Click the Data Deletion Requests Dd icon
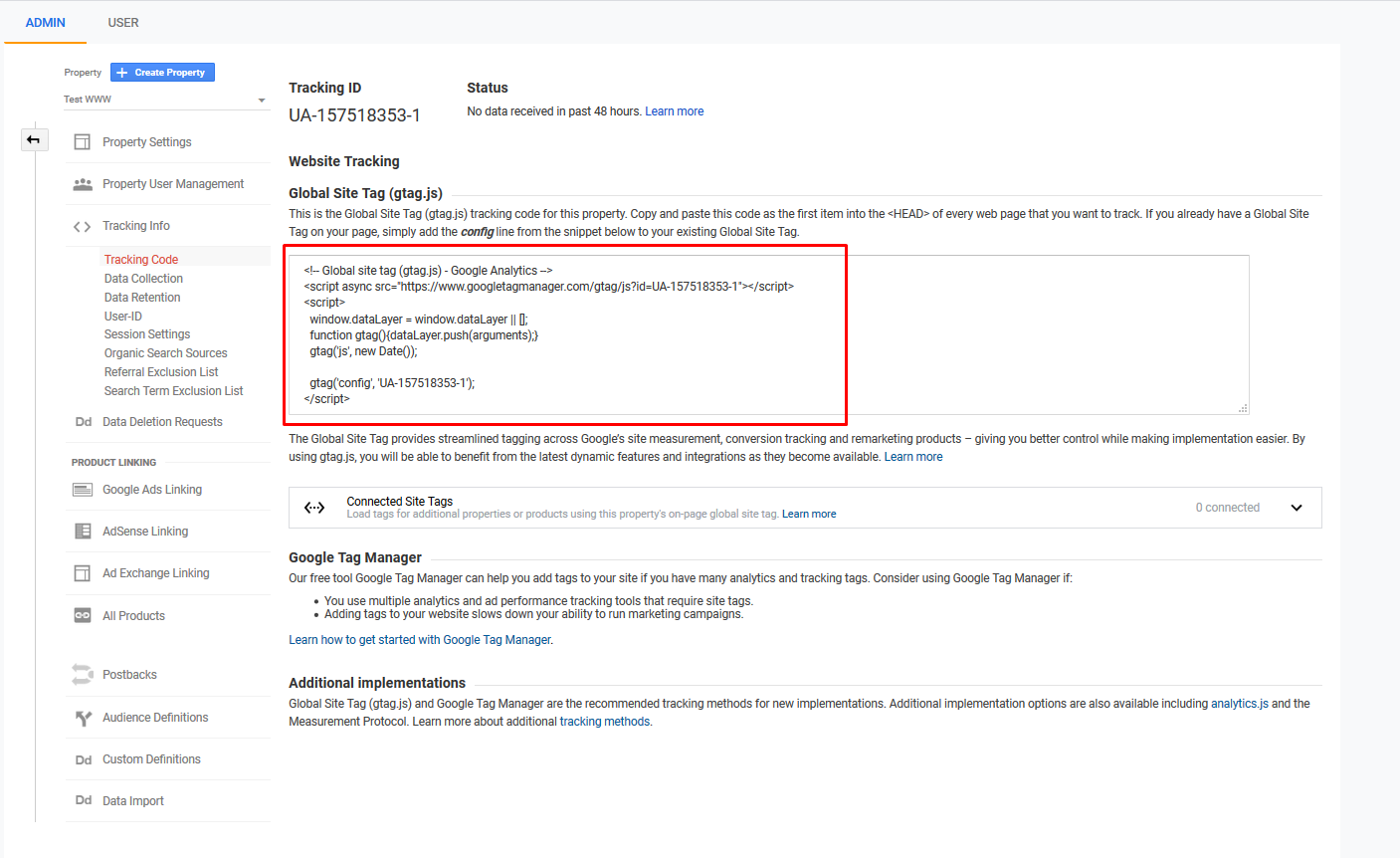Viewport: 1400px width, 858px height. point(84,422)
